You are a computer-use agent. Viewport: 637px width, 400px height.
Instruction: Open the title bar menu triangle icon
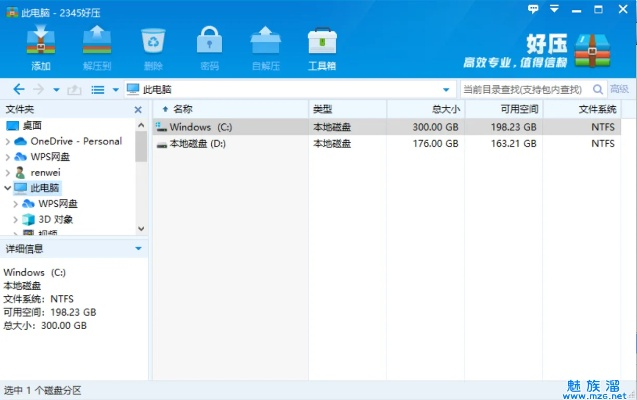click(x=554, y=9)
